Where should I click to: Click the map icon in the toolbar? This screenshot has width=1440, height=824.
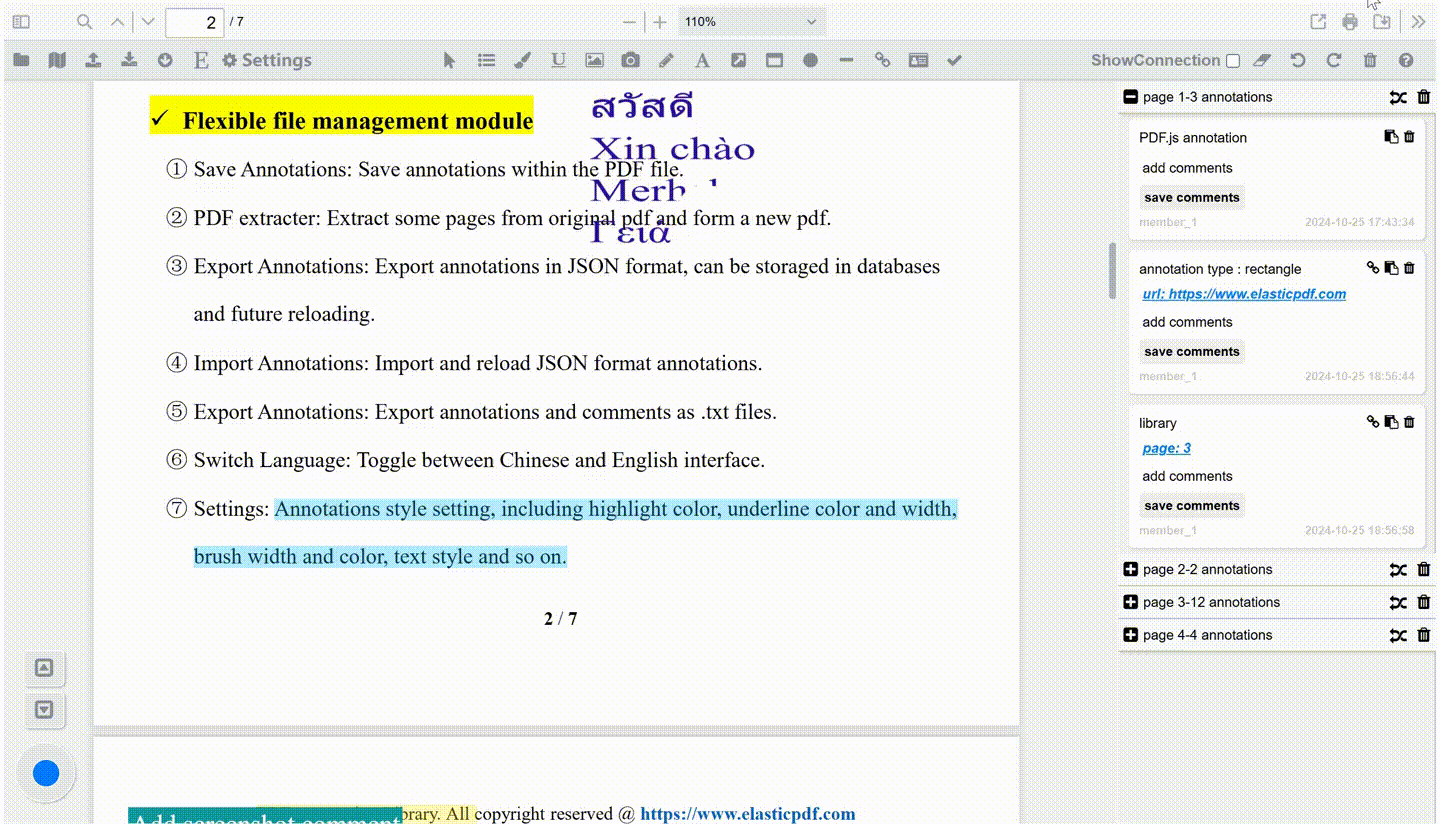pyautogui.click(x=57, y=60)
